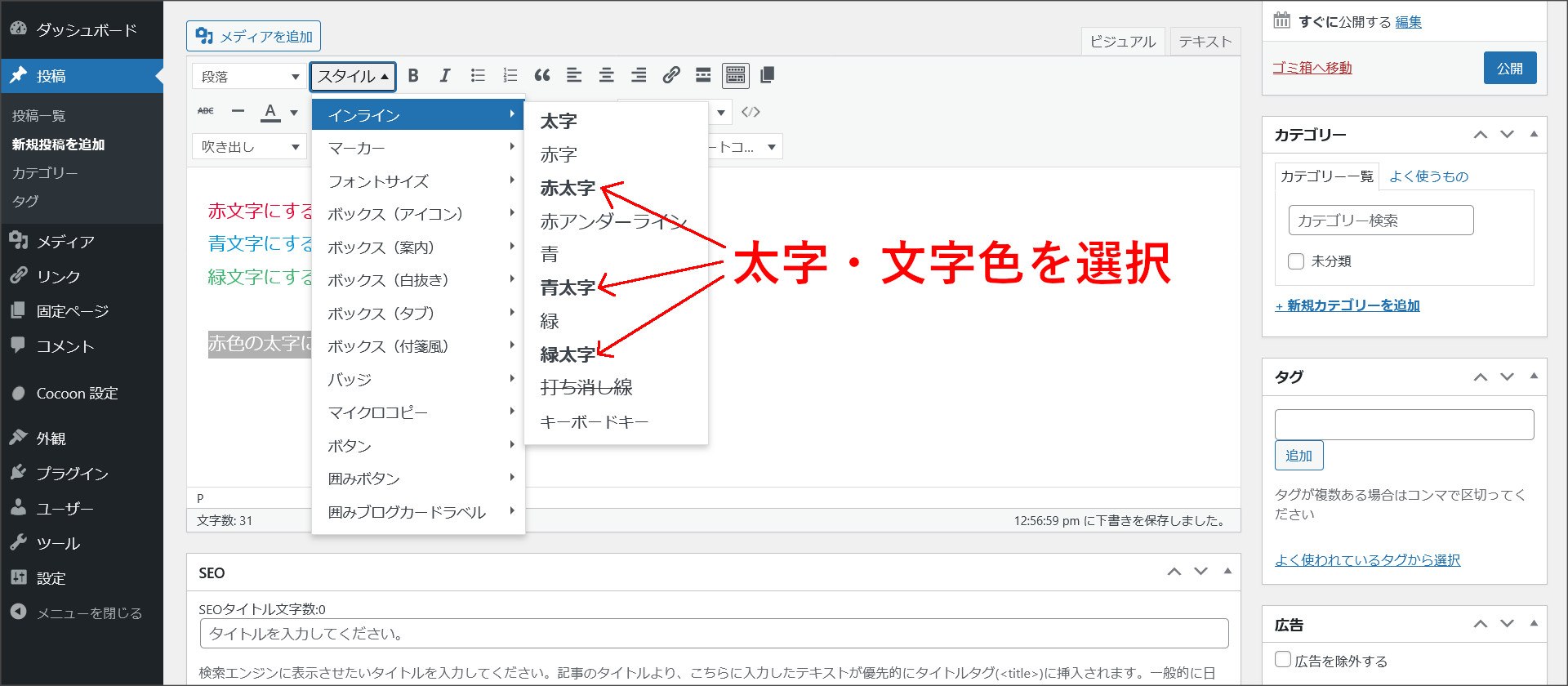This screenshot has width=1568, height=686.
Task: Check the 未分類 category checkbox
Action: [x=1295, y=261]
